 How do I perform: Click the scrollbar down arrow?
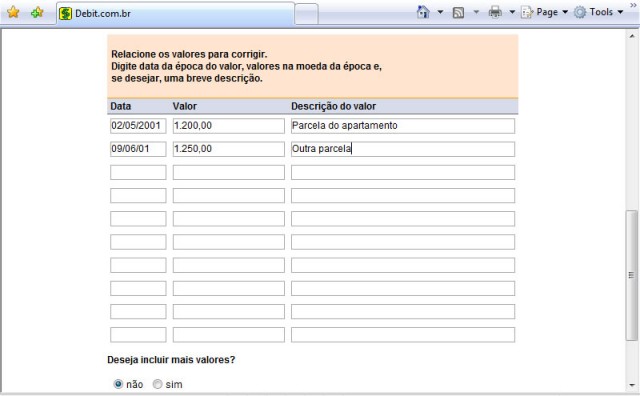(x=631, y=385)
